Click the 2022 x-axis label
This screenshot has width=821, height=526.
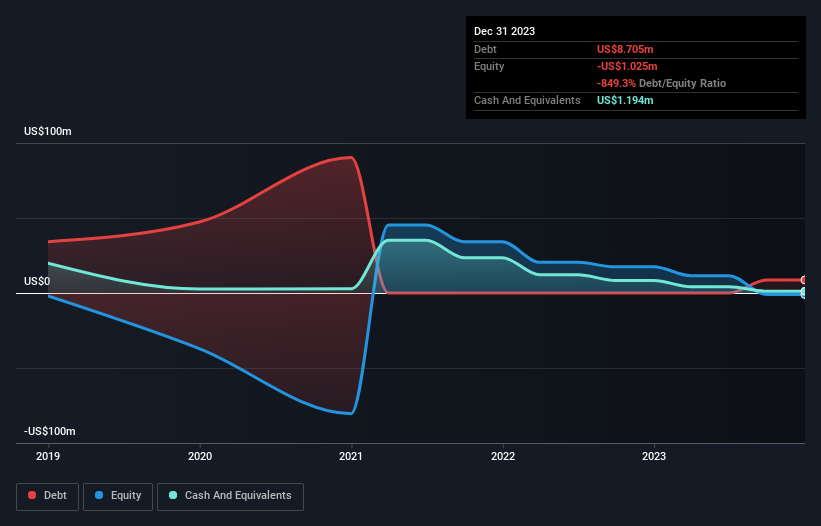pos(503,456)
